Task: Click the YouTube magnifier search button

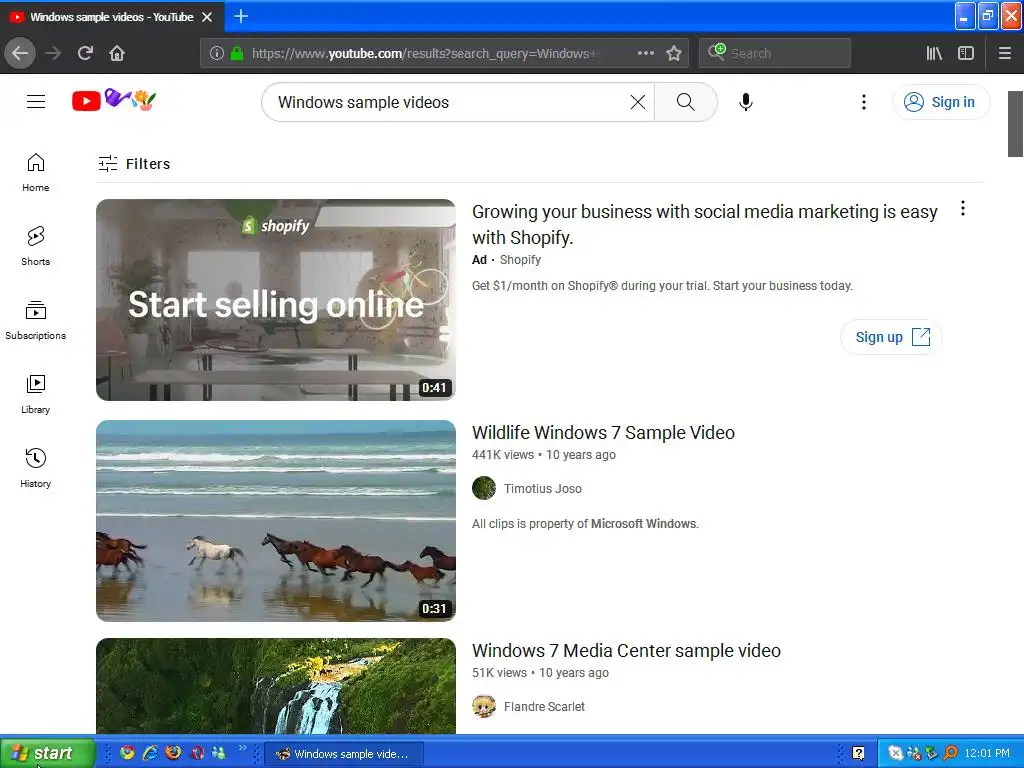Action: click(x=686, y=102)
